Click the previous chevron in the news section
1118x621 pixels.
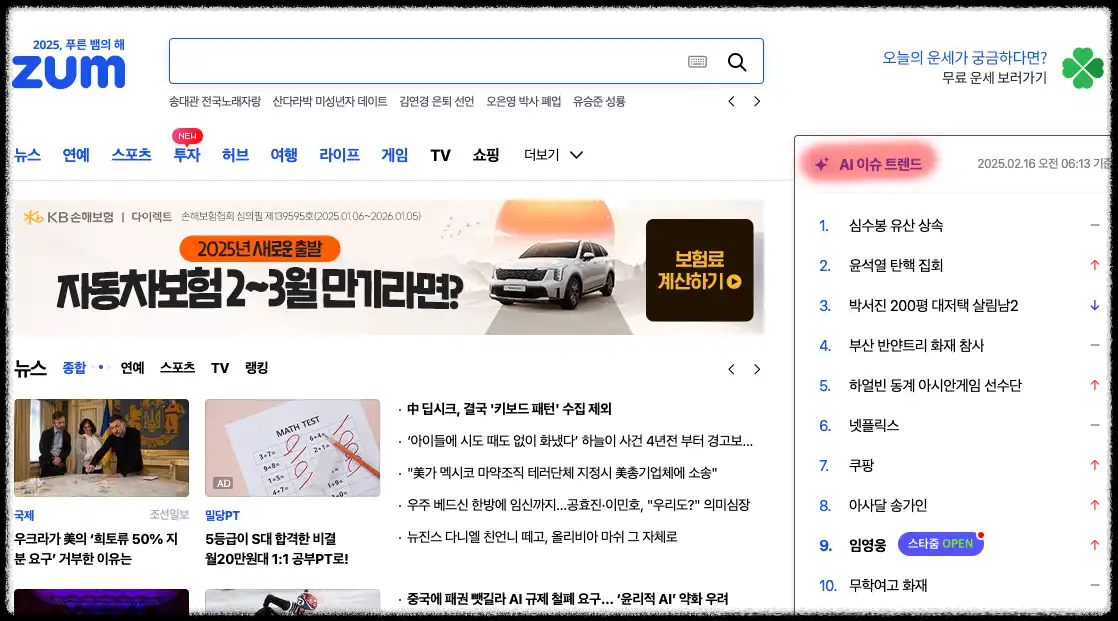coord(731,368)
